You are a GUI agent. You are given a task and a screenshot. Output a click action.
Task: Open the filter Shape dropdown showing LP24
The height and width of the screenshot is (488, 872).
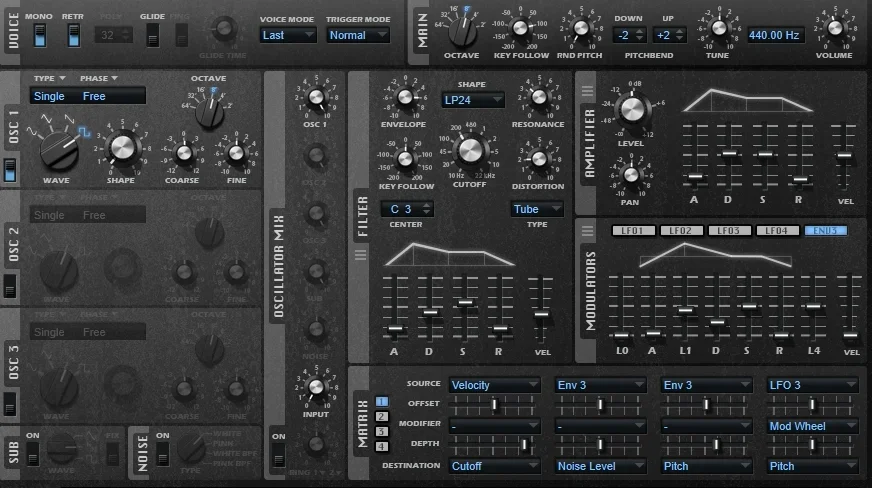pyautogui.click(x=472, y=99)
